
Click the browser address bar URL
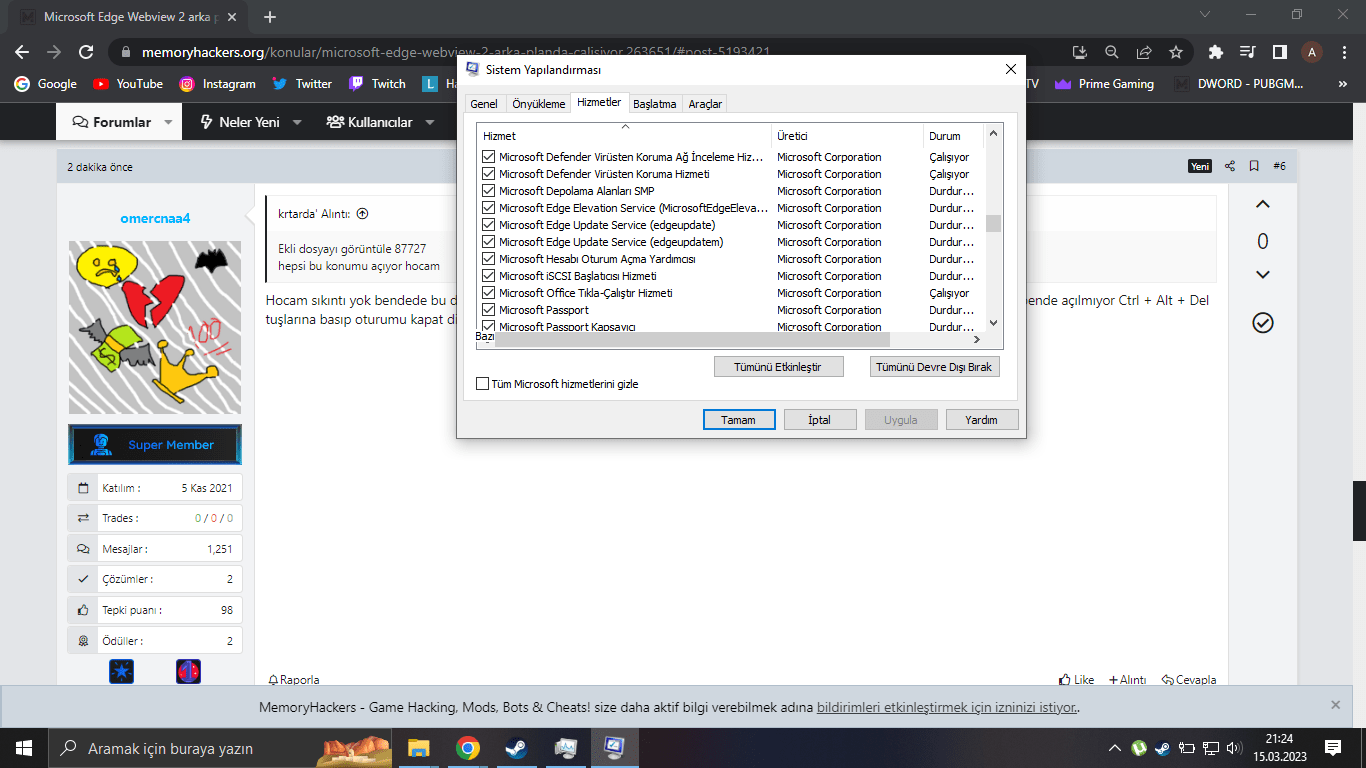(456, 52)
